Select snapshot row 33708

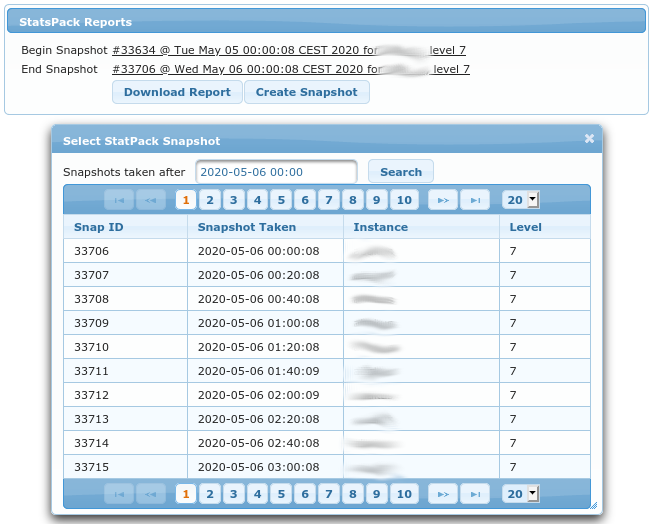coord(327,299)
